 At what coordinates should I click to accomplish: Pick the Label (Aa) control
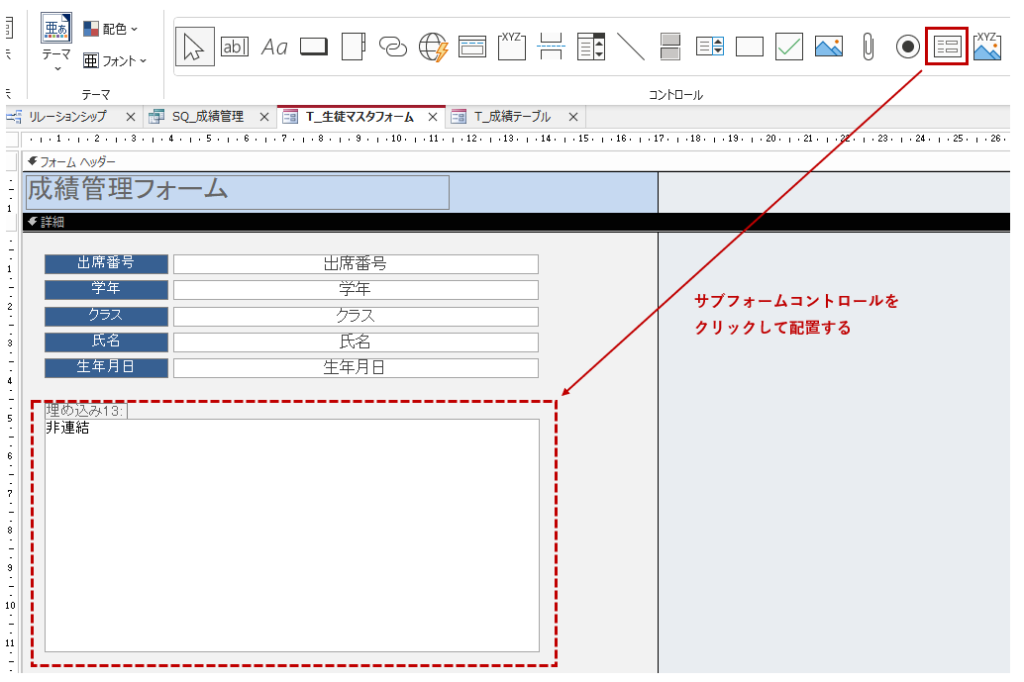point(274,46)
